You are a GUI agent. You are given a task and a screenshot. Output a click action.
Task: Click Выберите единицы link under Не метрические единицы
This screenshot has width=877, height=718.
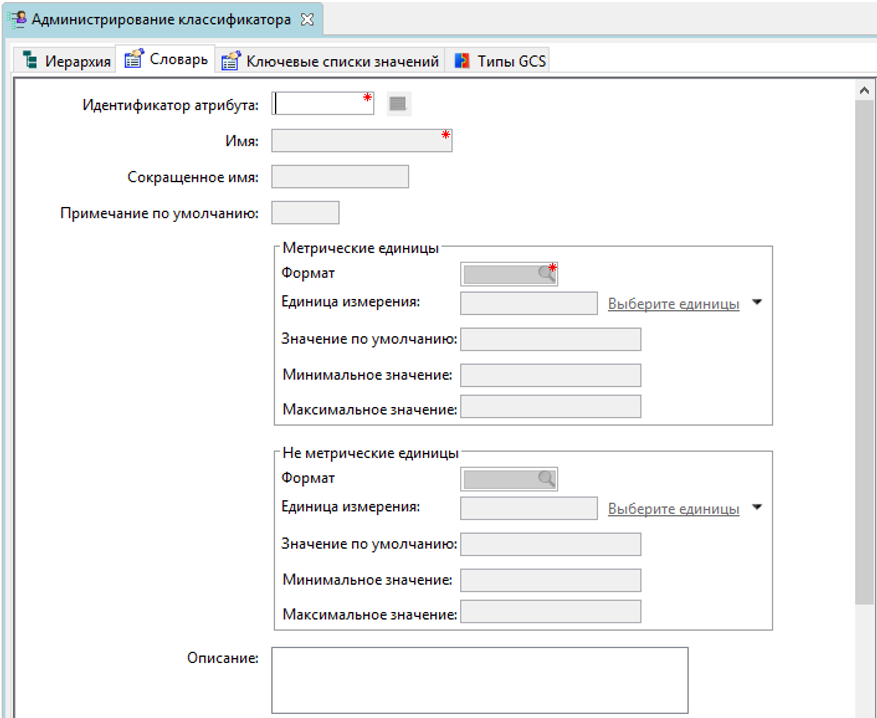pos(673,508)
